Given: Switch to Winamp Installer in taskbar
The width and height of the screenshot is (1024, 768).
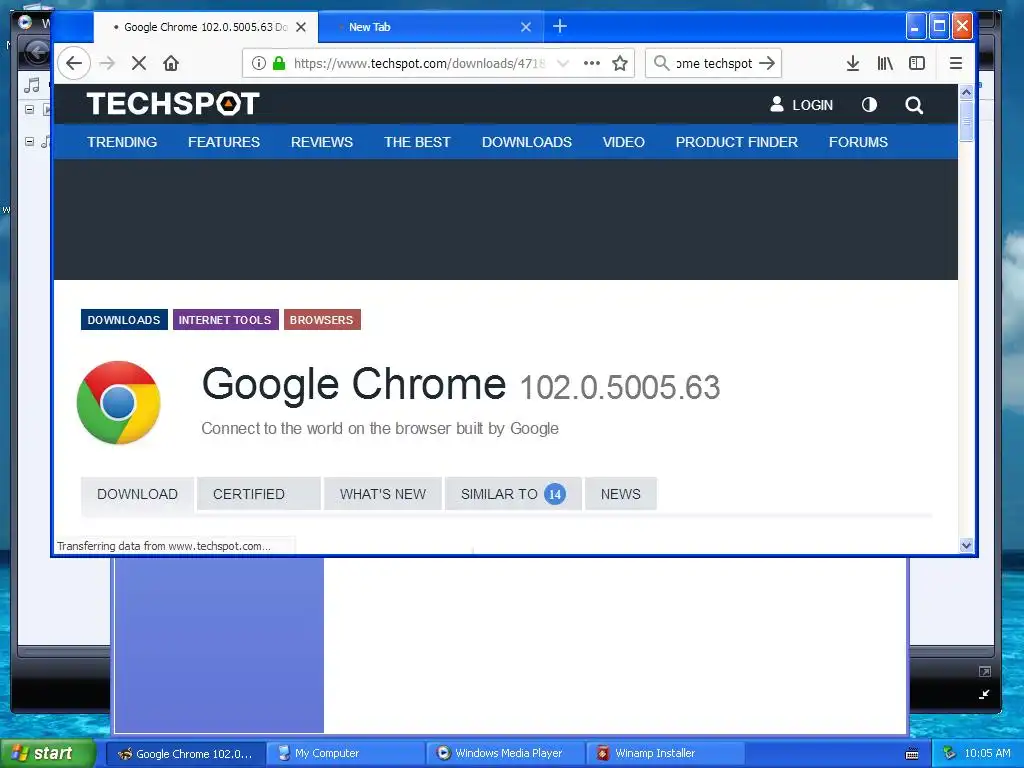Looking at the screenshot, I should tap(665, 754).
